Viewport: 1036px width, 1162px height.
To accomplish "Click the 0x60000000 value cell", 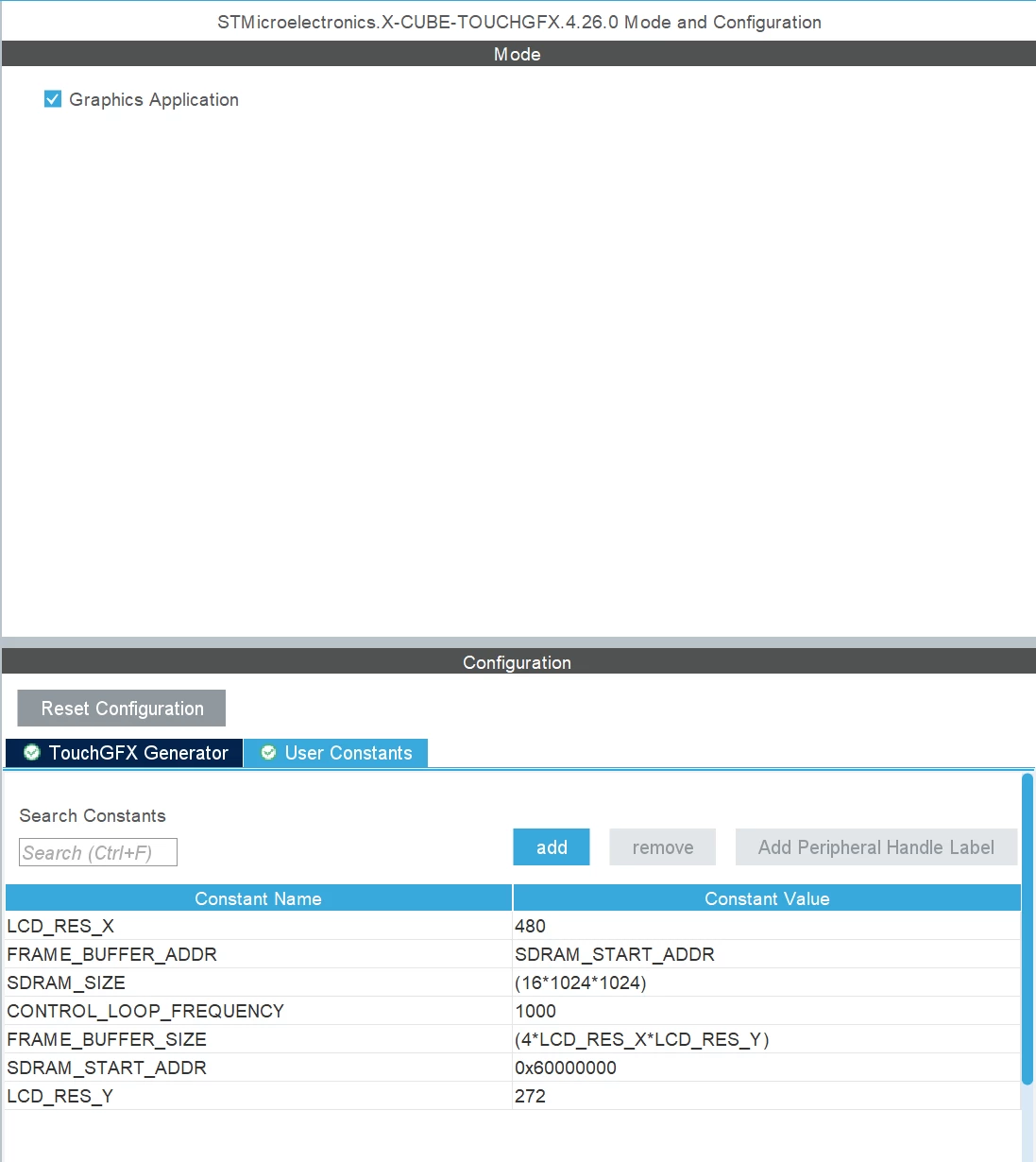I will (767, 1068).
